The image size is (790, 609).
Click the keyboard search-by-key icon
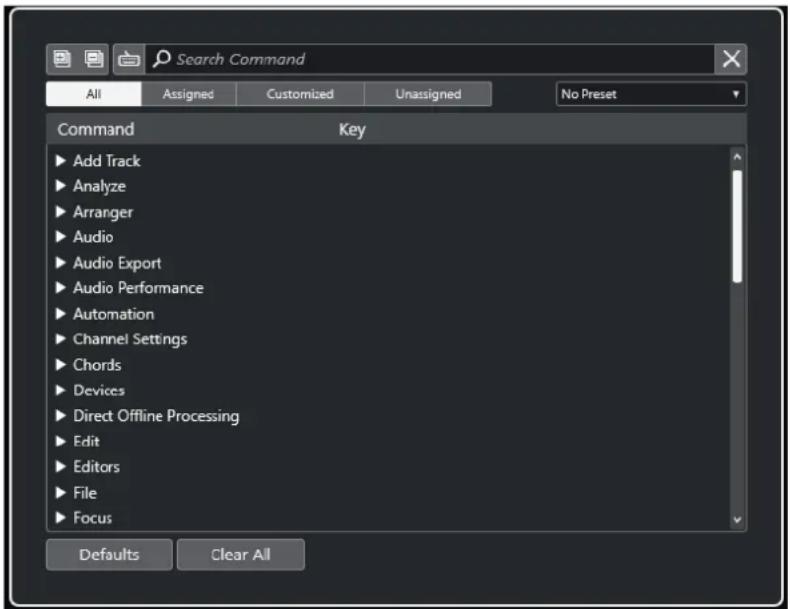click(x=129, y=59)
